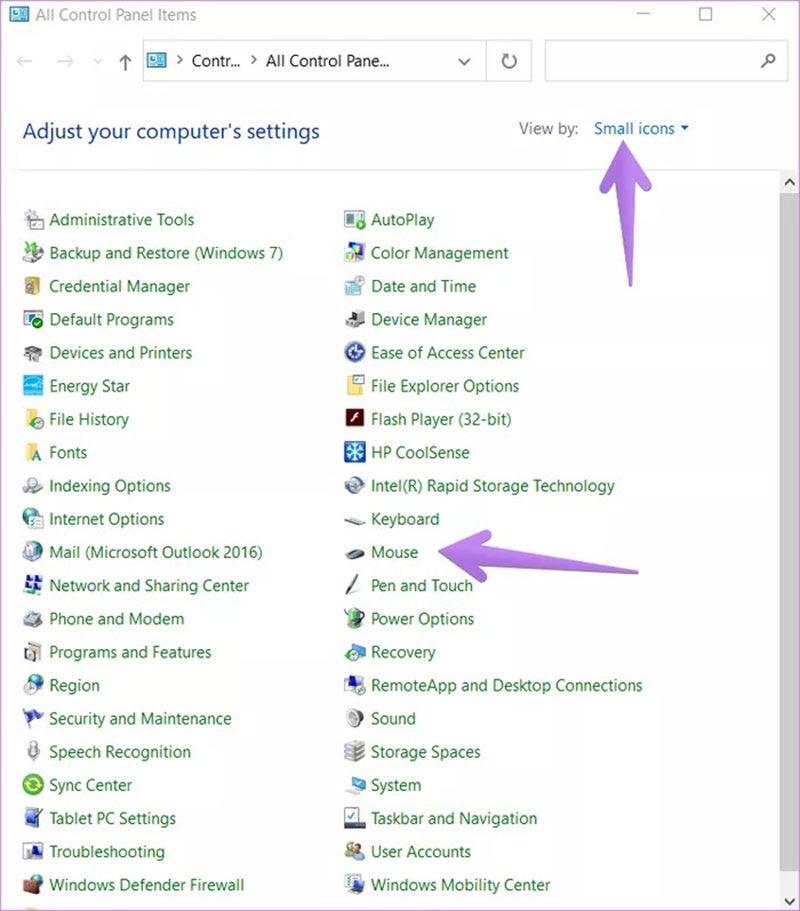Open the View by Small icons dropdown

[x=641, y=128]
